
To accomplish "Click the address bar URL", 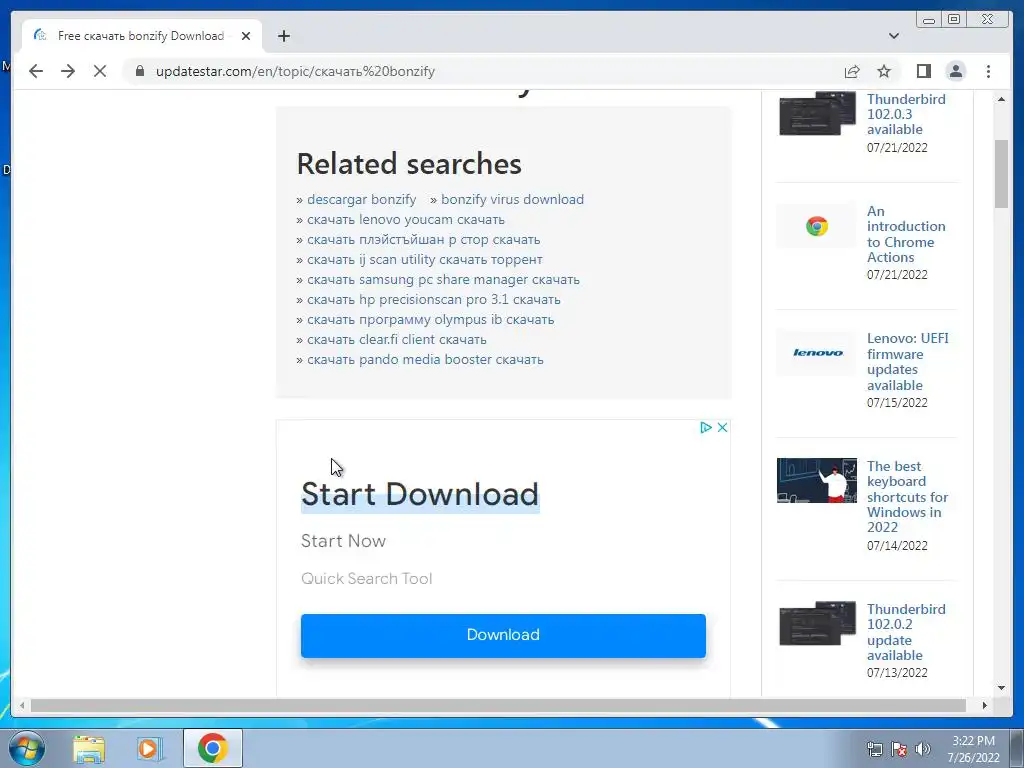I will (295, 71).
